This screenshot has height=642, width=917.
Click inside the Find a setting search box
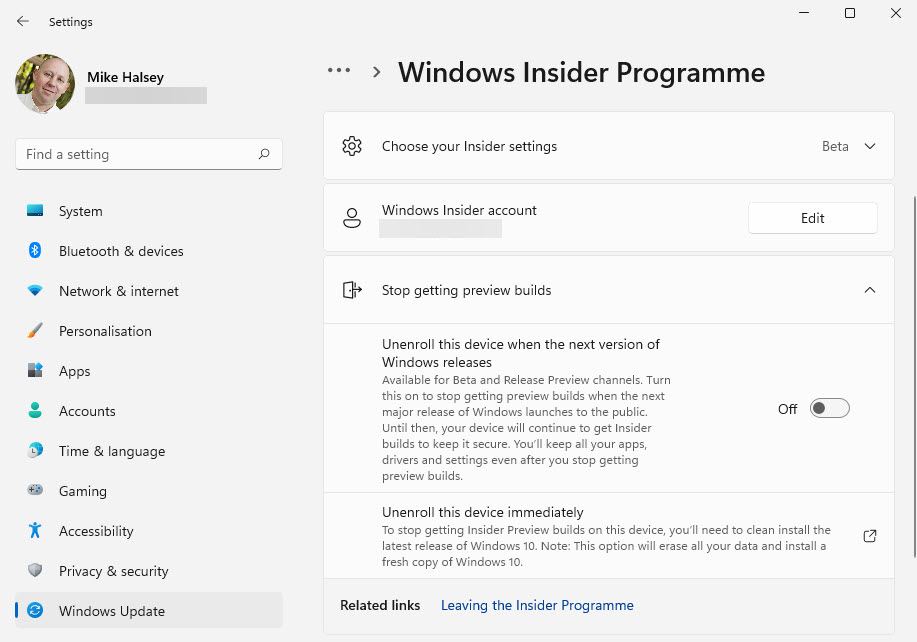(x=140, y=154)
